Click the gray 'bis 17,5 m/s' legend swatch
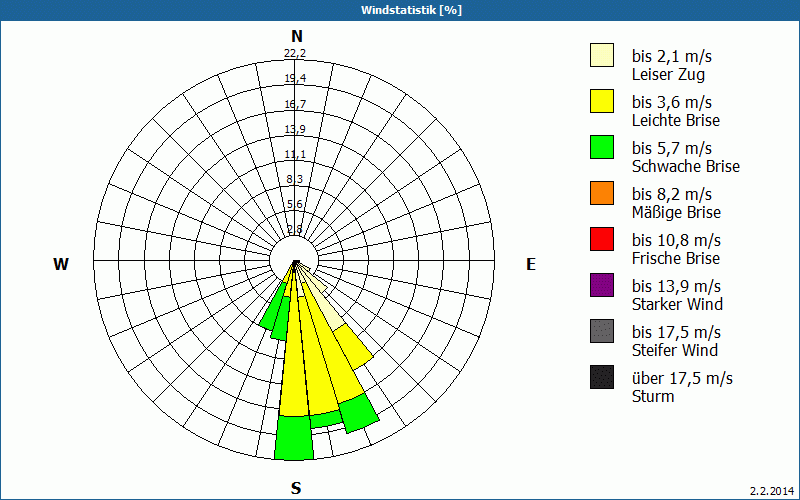Image resolution: width=800 pixels, height=500 pixels. 602,331
